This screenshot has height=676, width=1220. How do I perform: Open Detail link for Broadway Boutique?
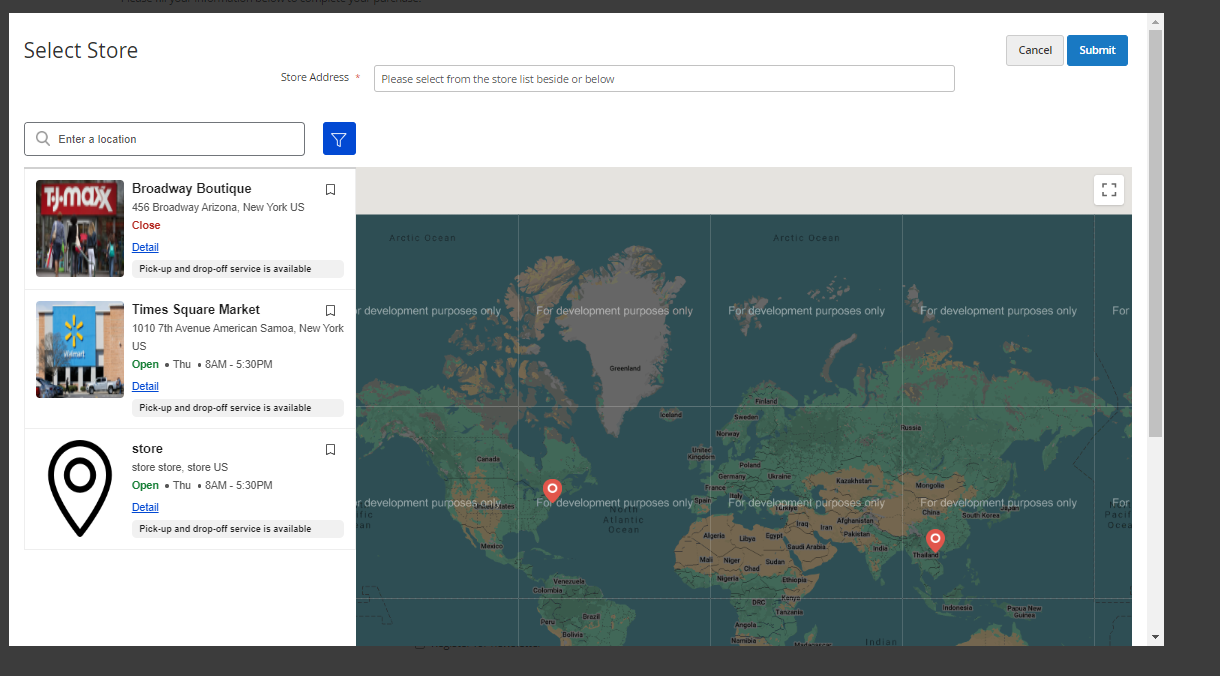145,247
